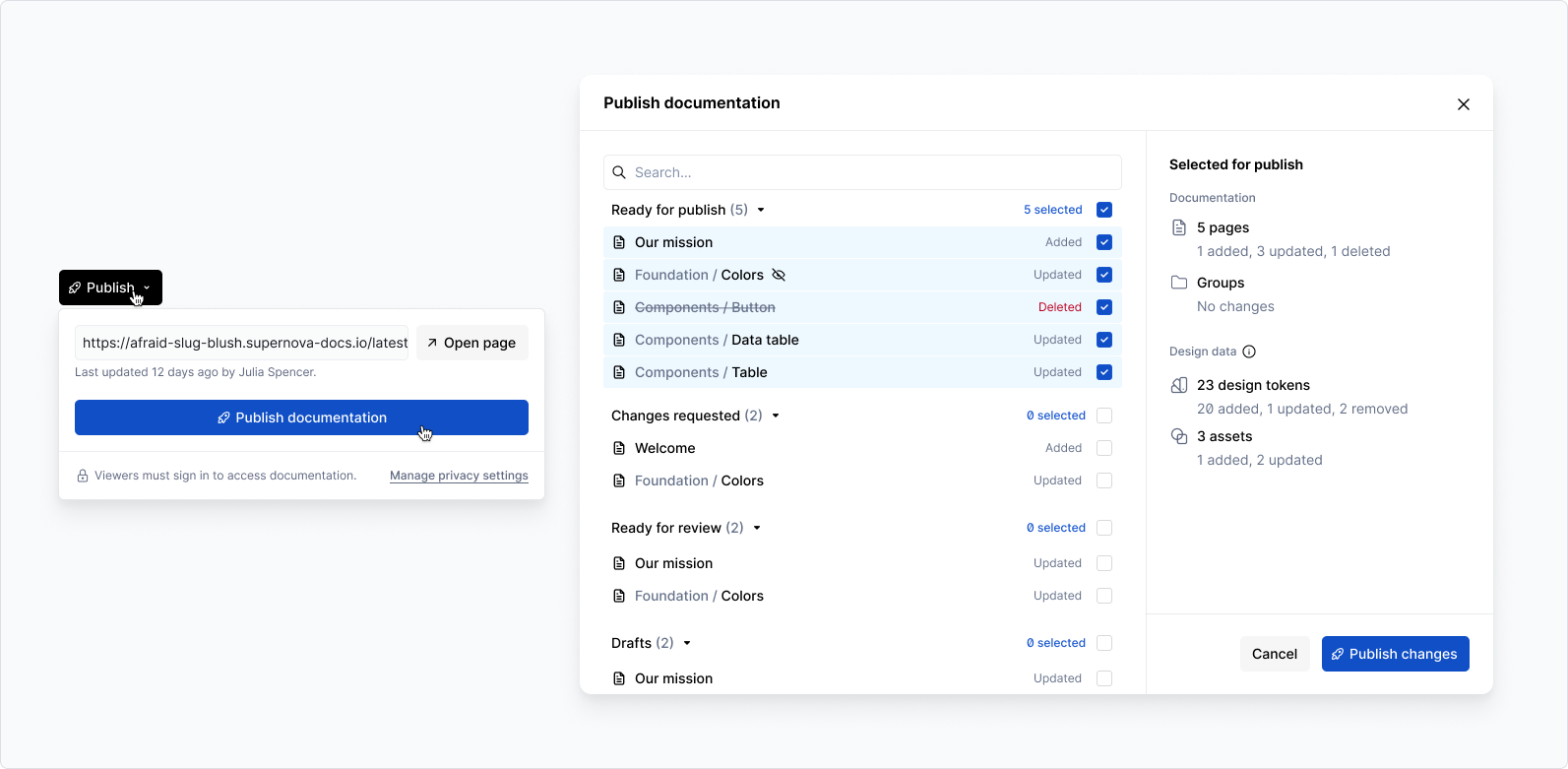Check the Ready for review select-all checkbox
Screen dimensions: 1568x769
(1104, 528)
